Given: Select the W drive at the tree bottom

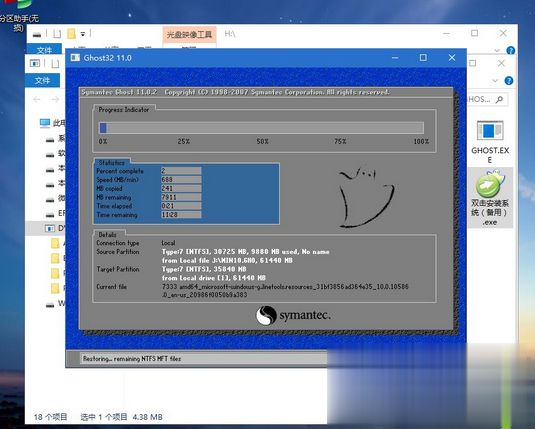Looking at the screenshot, I should [55, 303].
